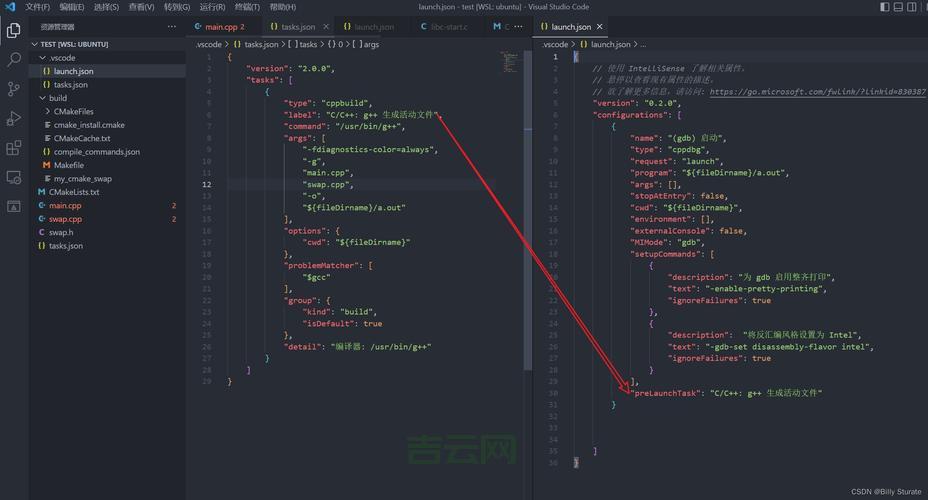Click the explorer panel's more actions ellipsis
This screenshot has width=928, height=500.
point(172,27)
